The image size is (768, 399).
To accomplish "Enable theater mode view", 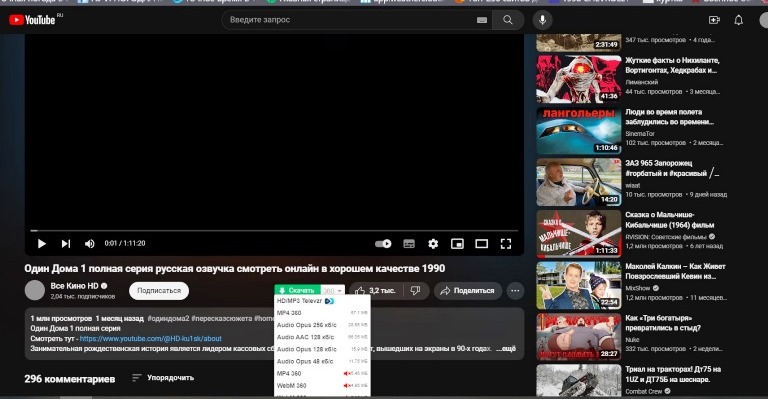I will click(481, 243).
